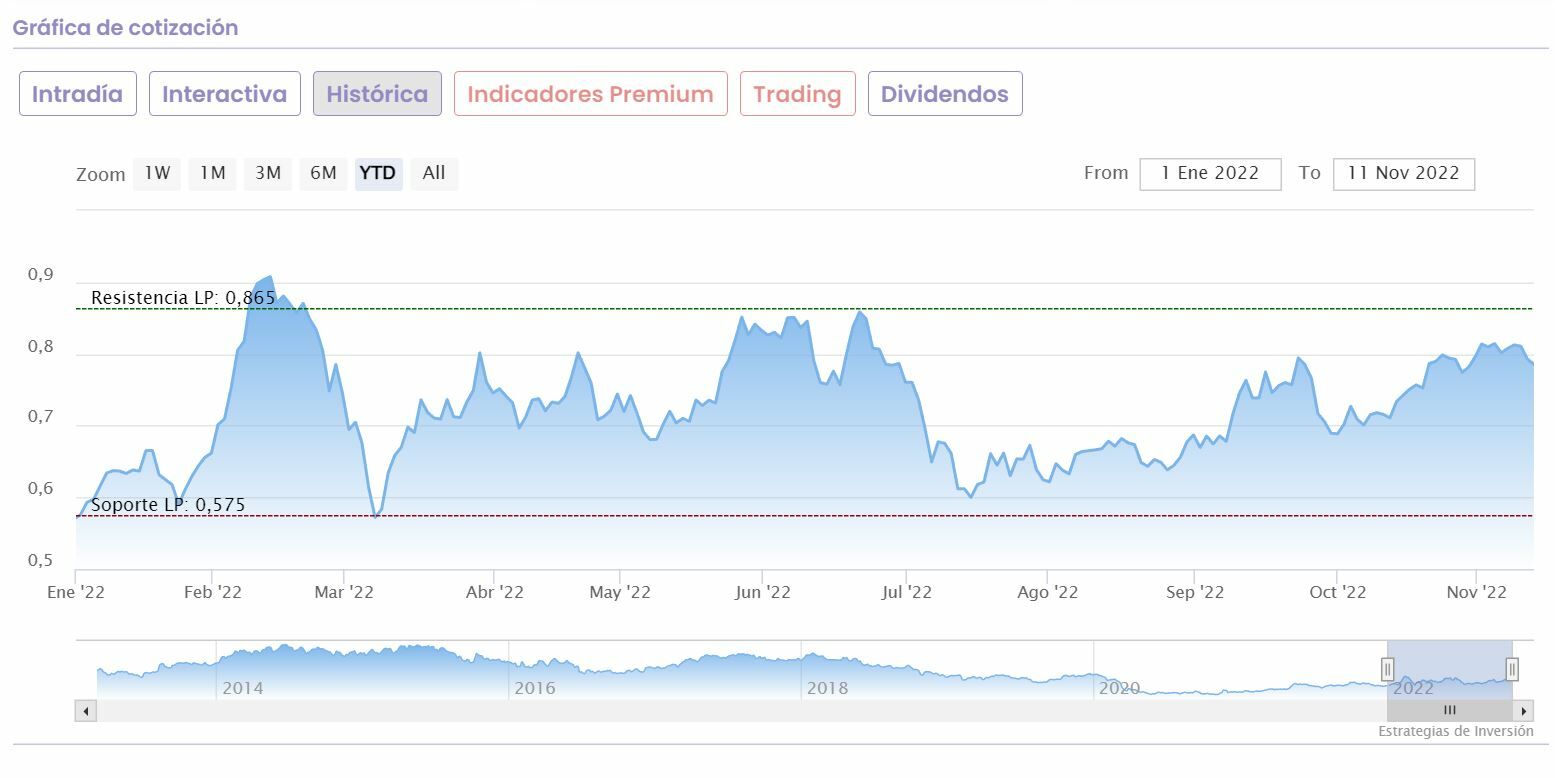Choose the 3M zoom range
The image size is (1555, 778).
pos(267,173)
